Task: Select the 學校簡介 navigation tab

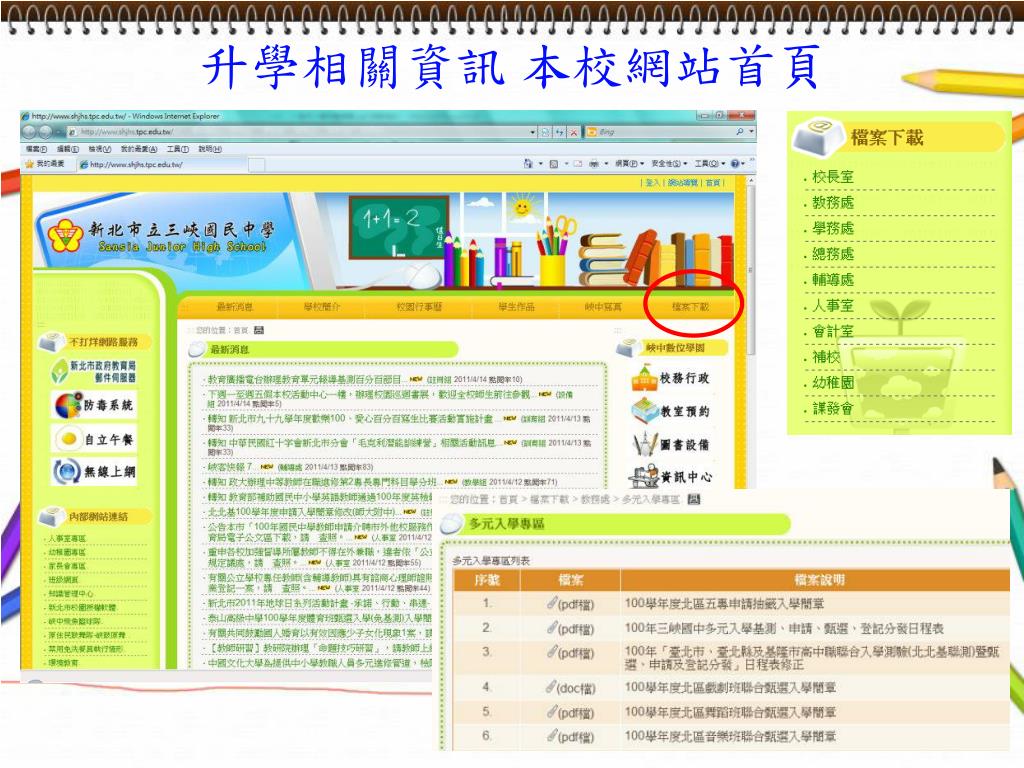Action: coord(321,306)
